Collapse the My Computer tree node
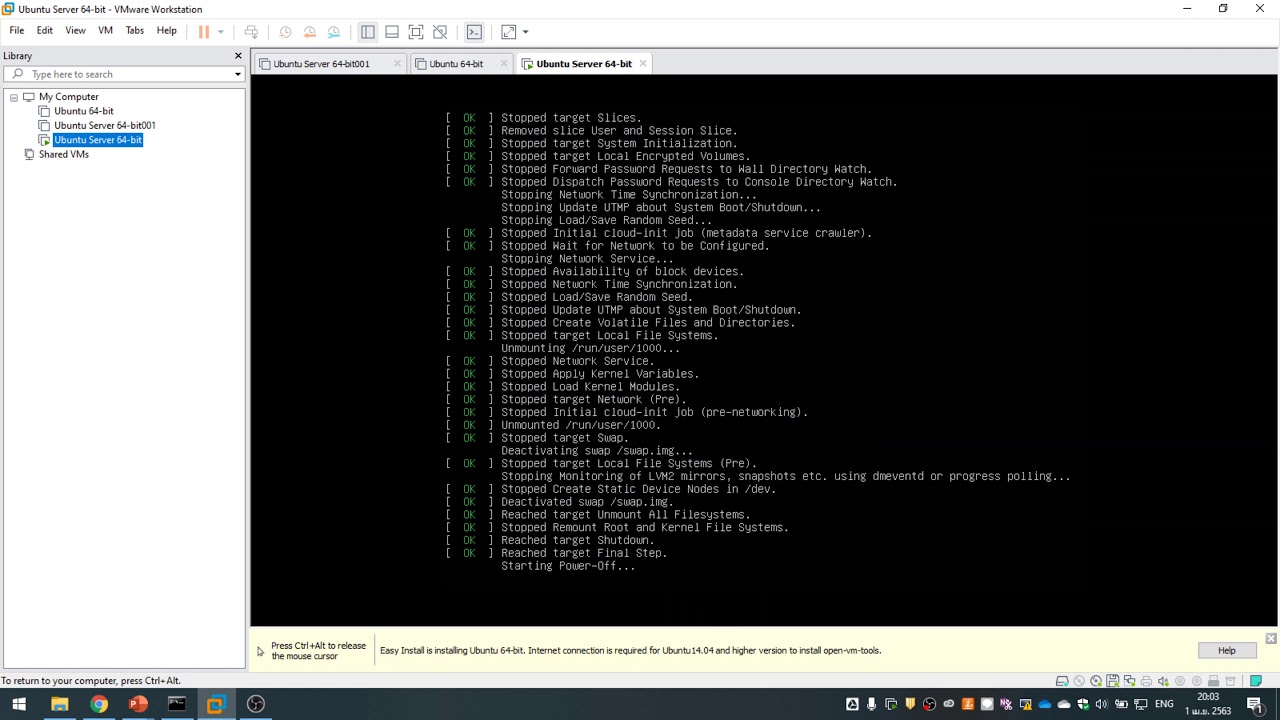The width and height of the screenshot is (1280, 720). pyautogui.click(x=14, y=97)
